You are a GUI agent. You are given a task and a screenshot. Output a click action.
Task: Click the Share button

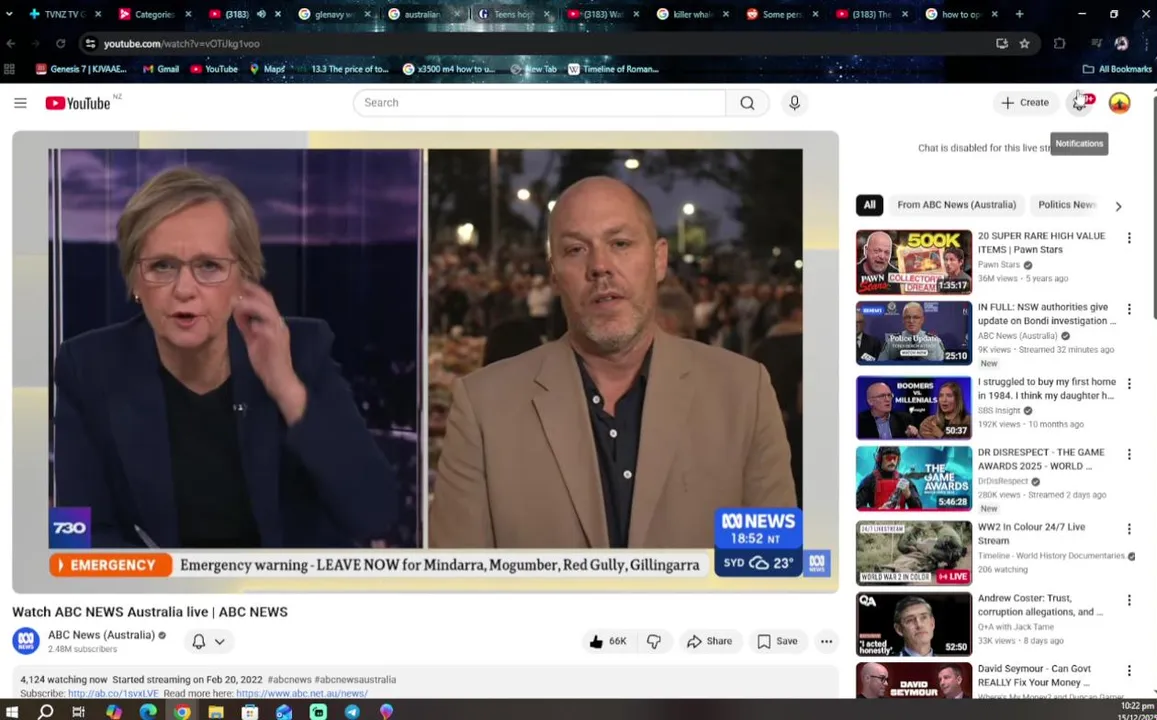point(709,641)
